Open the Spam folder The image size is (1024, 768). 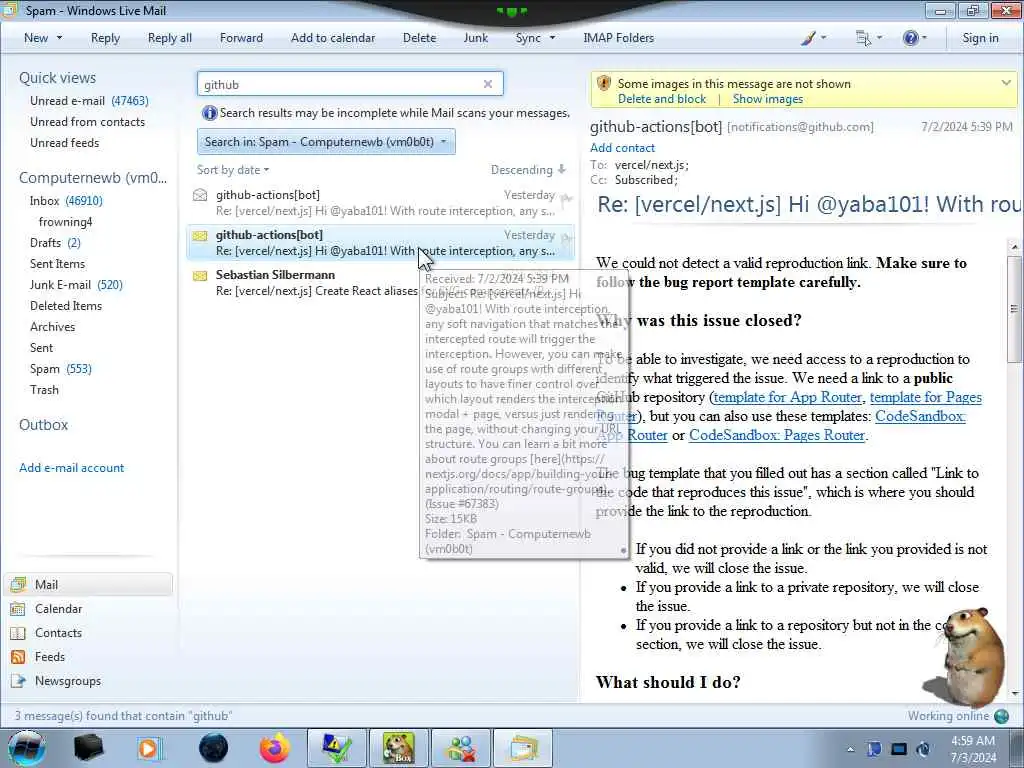[x=61, y=368]
